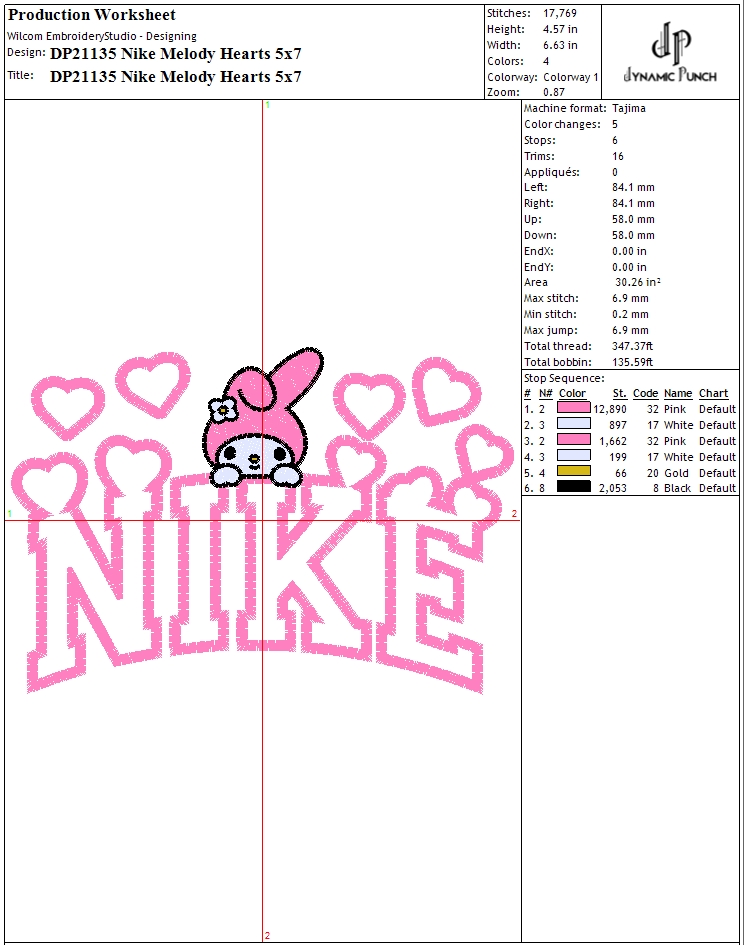Click the Stops value 6
Viewport: 744px width, 945px height.
tap(615, 140)
